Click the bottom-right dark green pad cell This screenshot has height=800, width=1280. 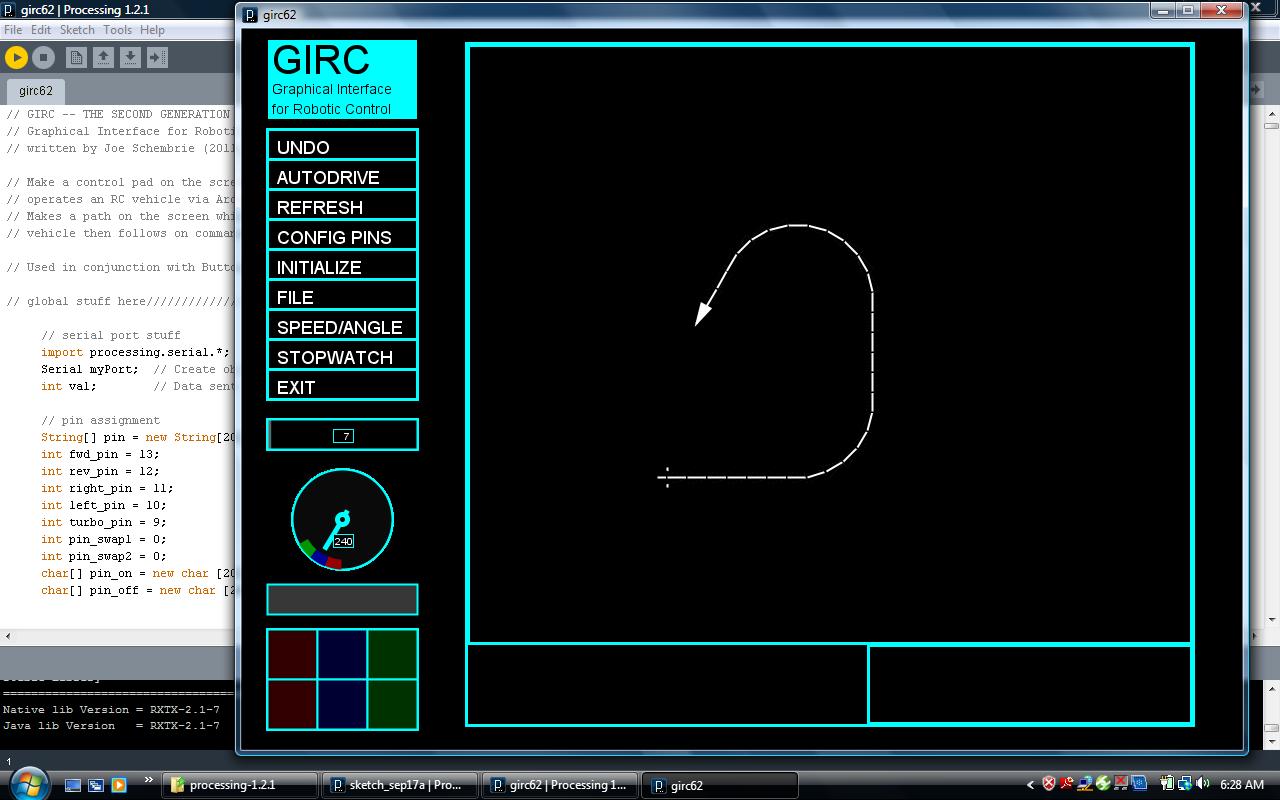(x=392, y=704)
